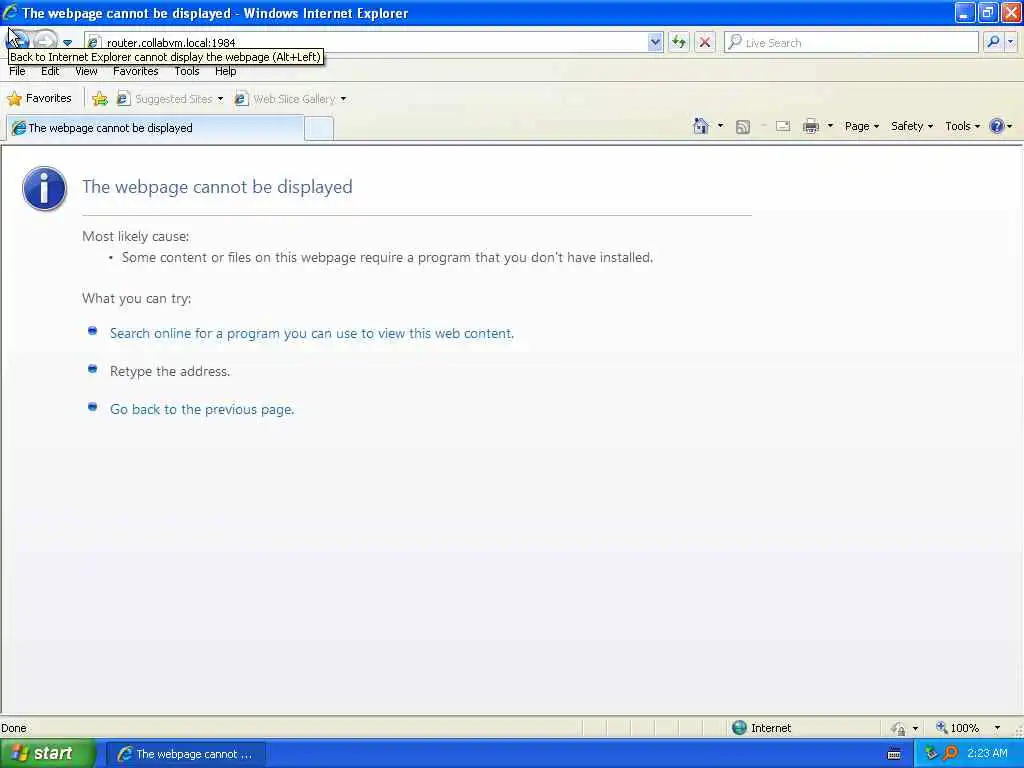The width and height of the screenshot is (1024, 768).
Task: Click the Internet Explorer logo in title bar
Action: pos(10,12)
